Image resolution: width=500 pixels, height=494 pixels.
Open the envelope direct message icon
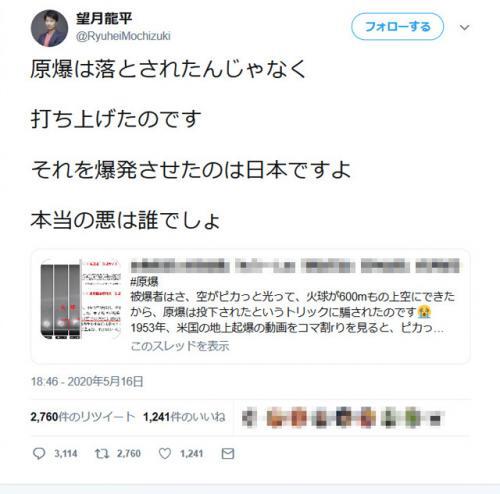tap(228, 453)
